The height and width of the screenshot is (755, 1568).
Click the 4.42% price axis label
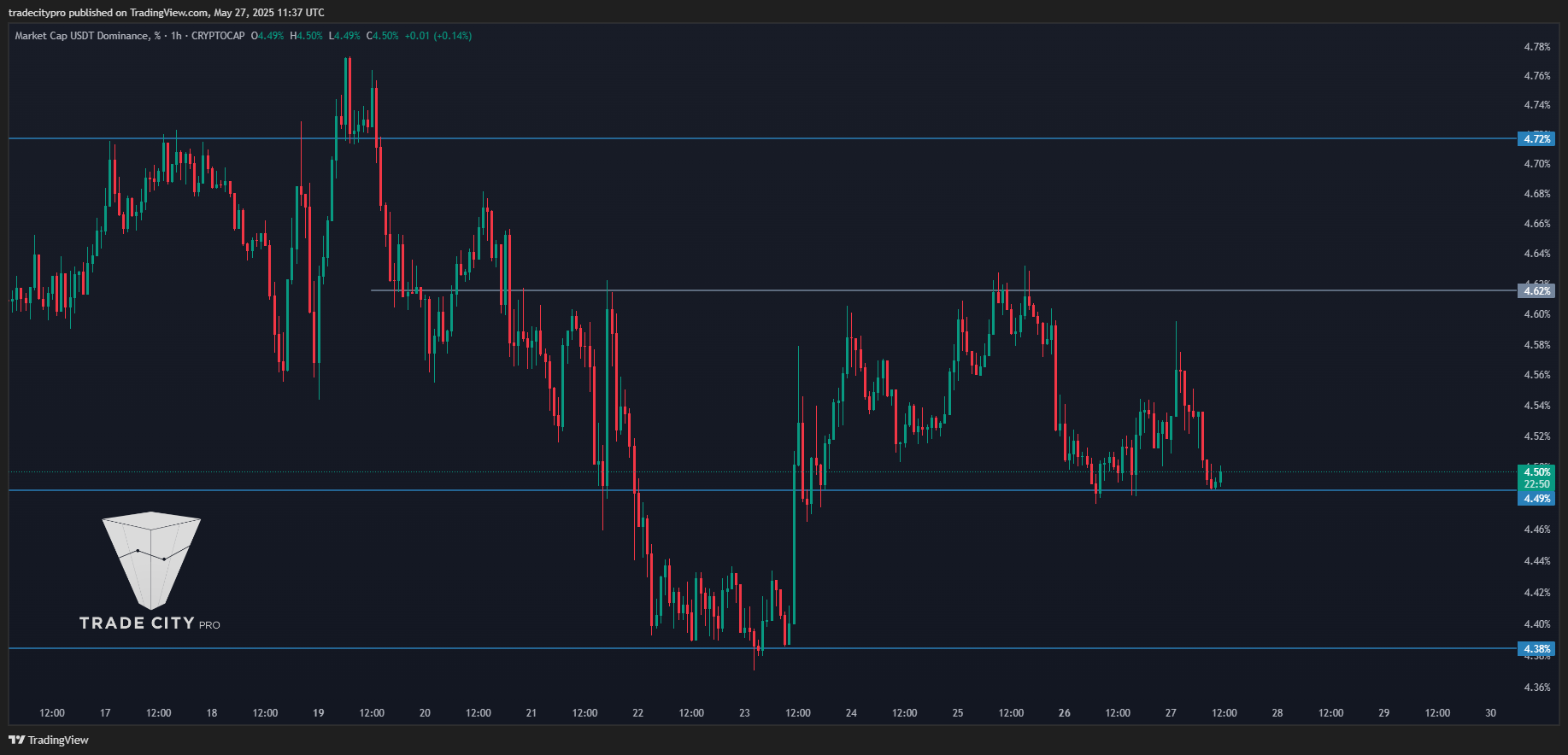click(1537, 593)
